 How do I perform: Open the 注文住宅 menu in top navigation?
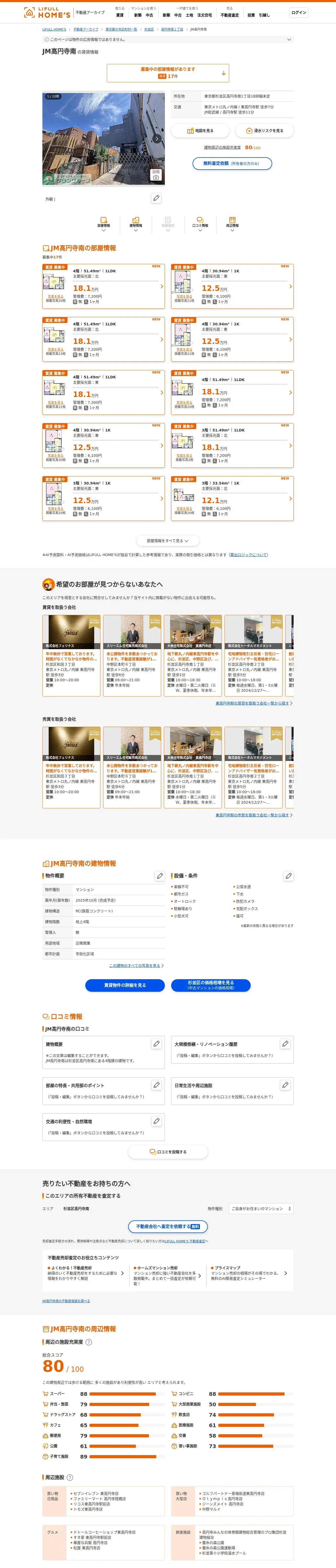205,15
